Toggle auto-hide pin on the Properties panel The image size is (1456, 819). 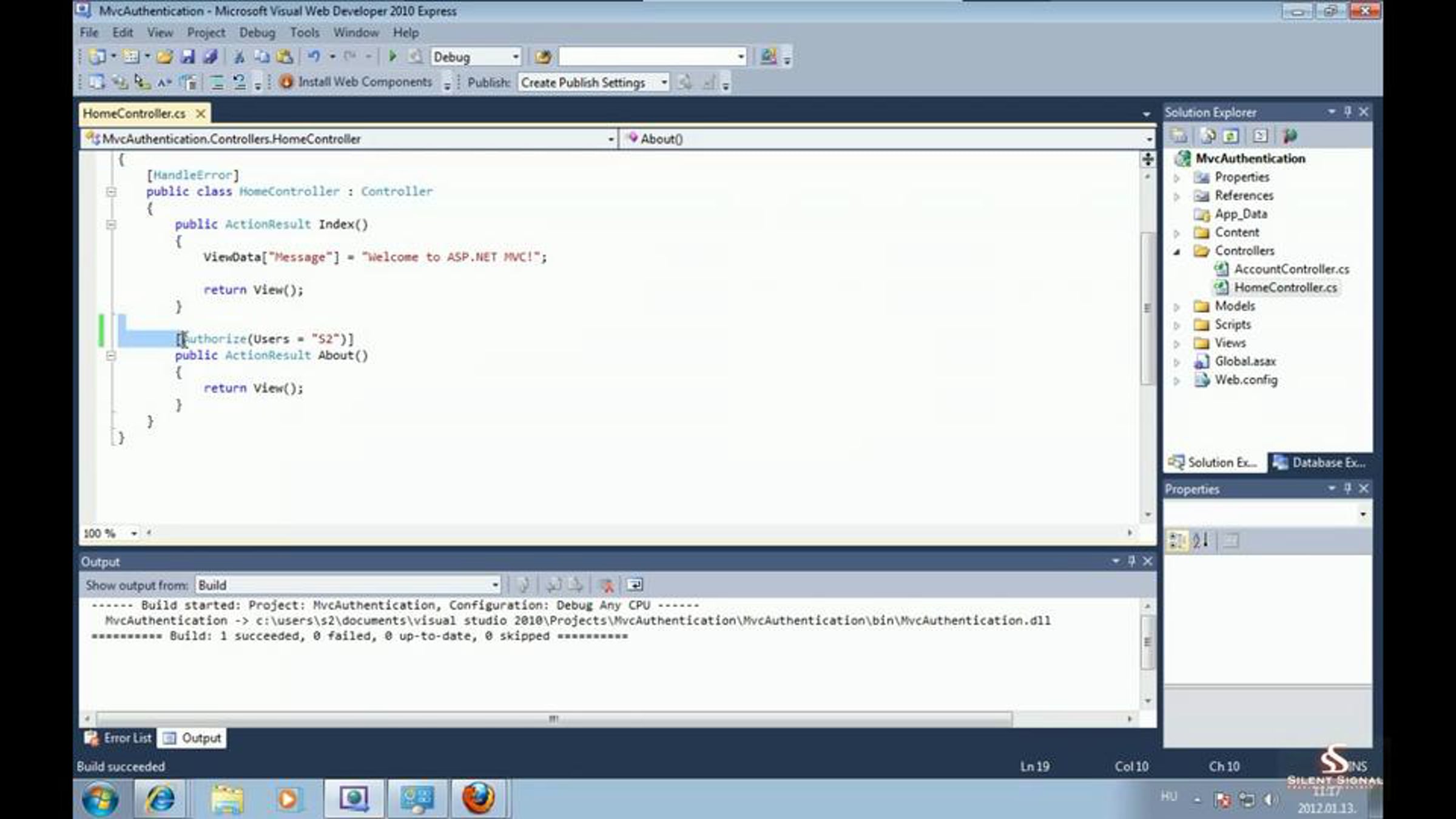click(1347, 488)
